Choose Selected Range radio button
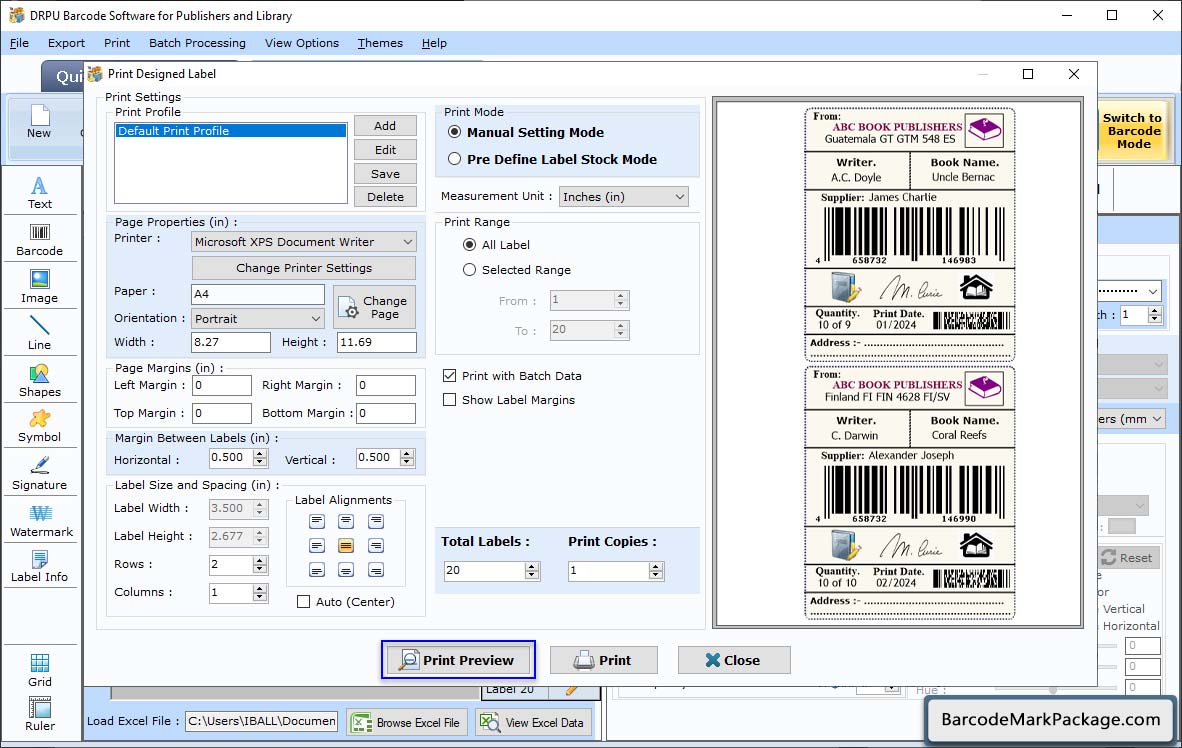The image size is (1182, 748). pos(470,270)
